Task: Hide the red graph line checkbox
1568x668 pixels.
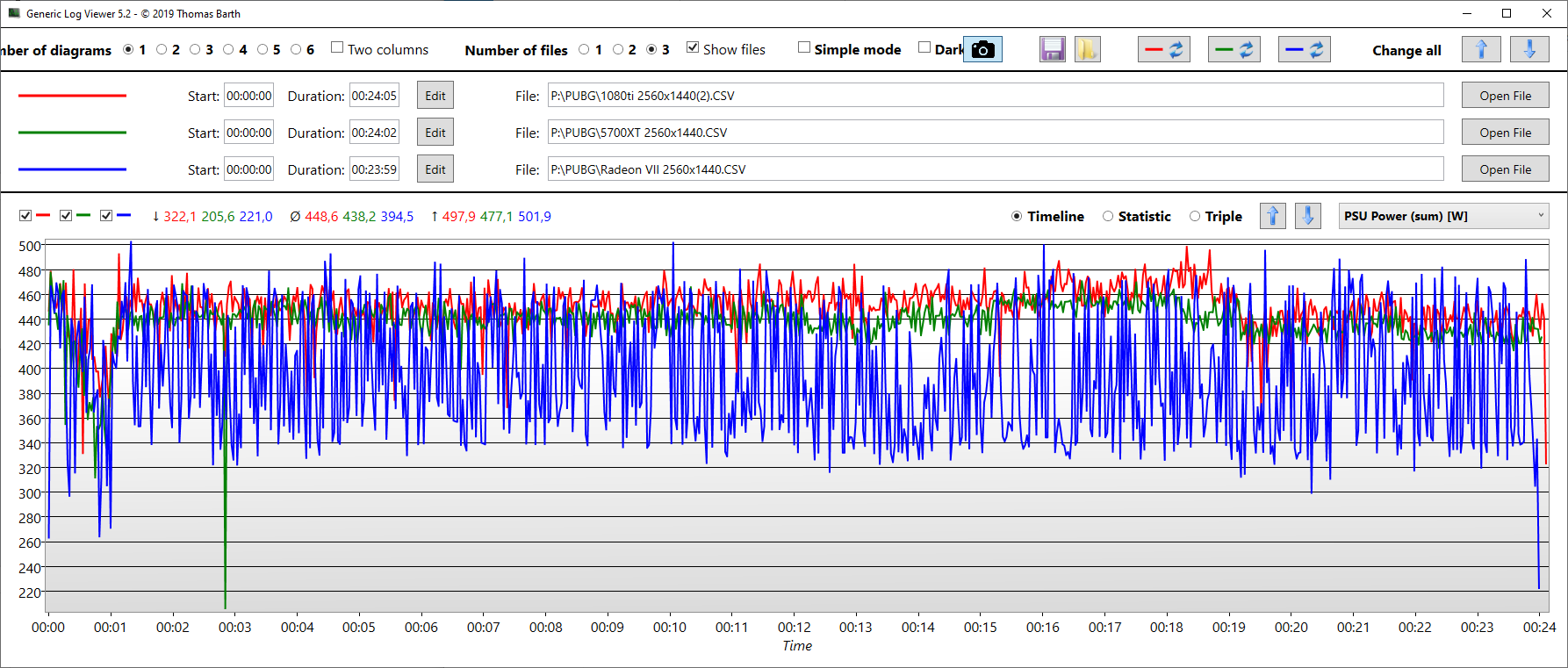Action: [25, 216]
